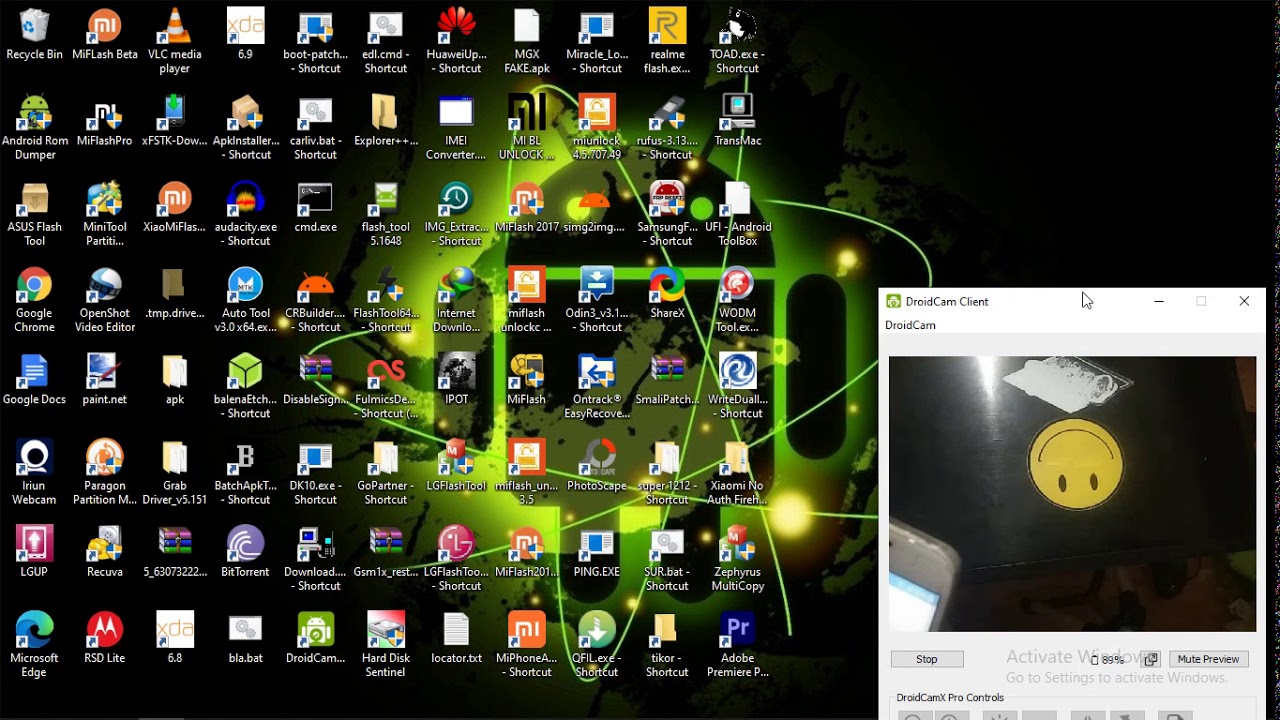
Task: Select the Iriun Webcam icon
Action: [x=34, y=472]
